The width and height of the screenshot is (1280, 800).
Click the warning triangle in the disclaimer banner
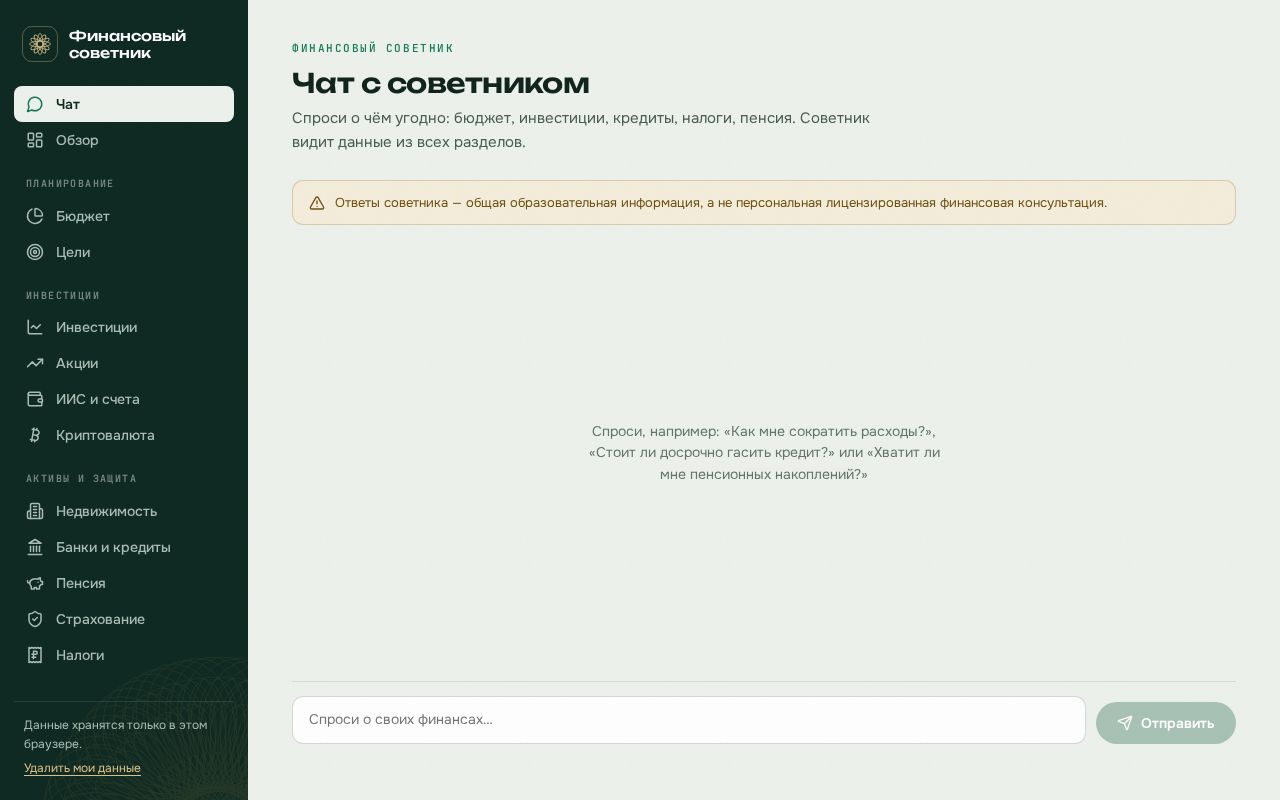pyautogui.click(x=317, y=203)
